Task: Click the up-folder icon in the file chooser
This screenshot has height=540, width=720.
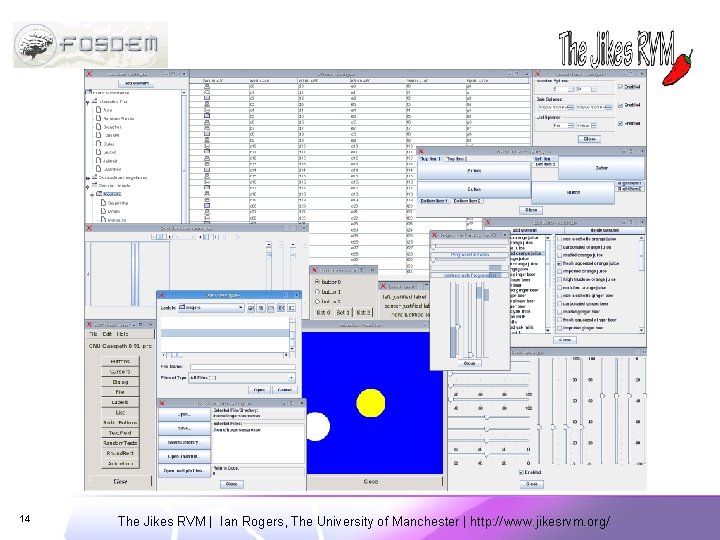Action: pos(251,308)
